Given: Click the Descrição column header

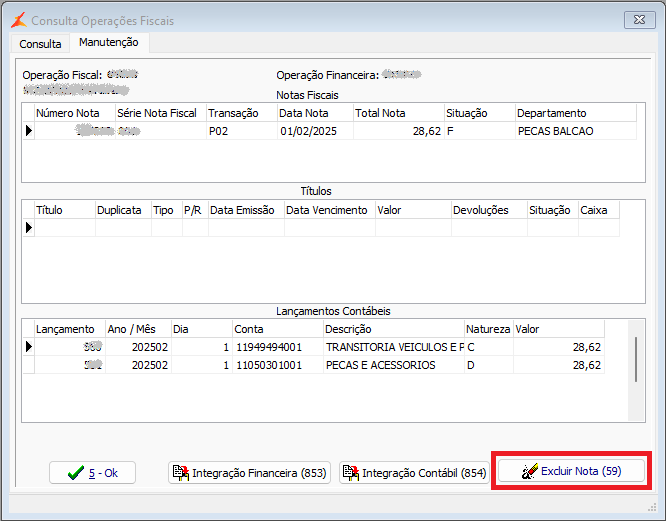Looking at the screenshot, I should point(394,329).
